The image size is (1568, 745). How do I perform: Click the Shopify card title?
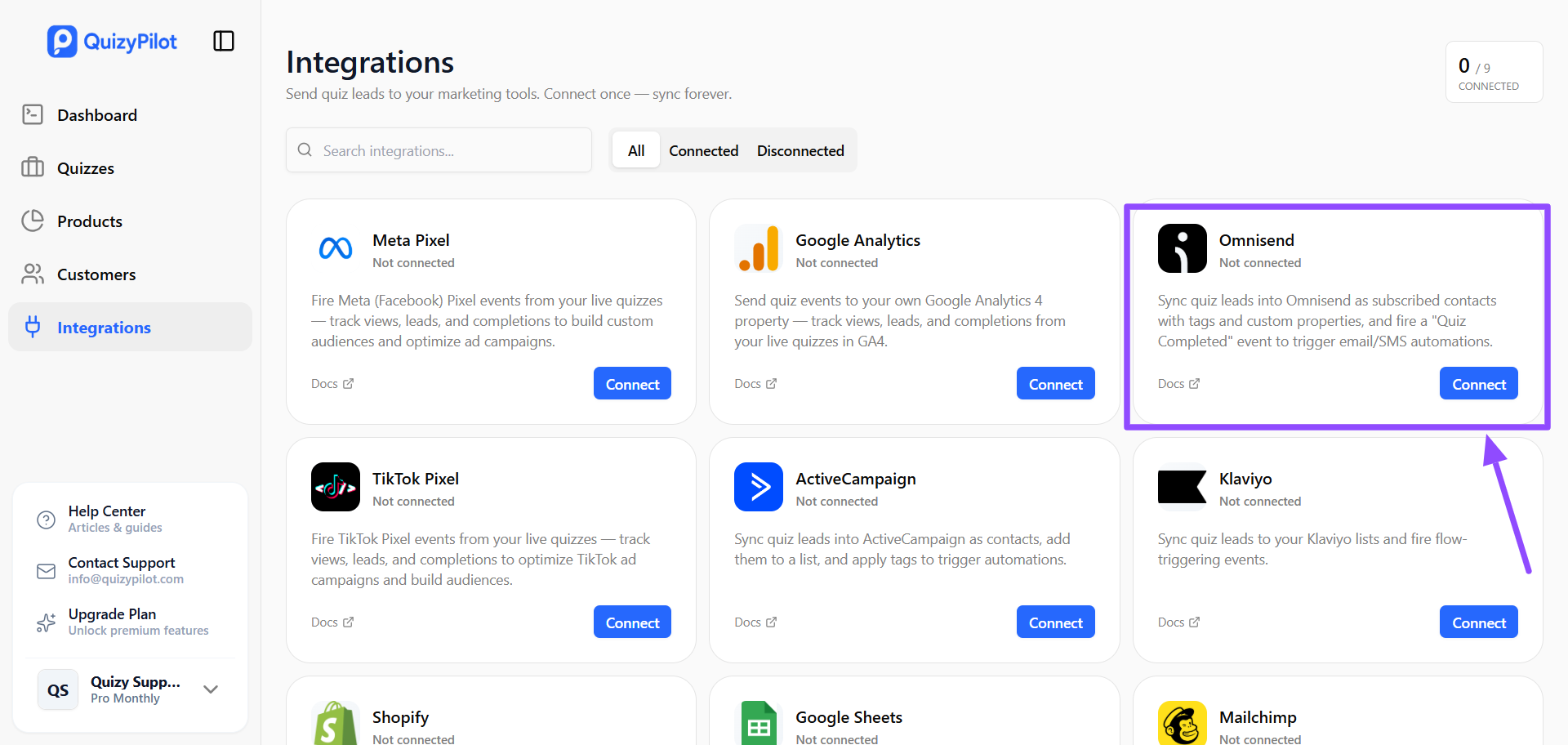(400, 717)
